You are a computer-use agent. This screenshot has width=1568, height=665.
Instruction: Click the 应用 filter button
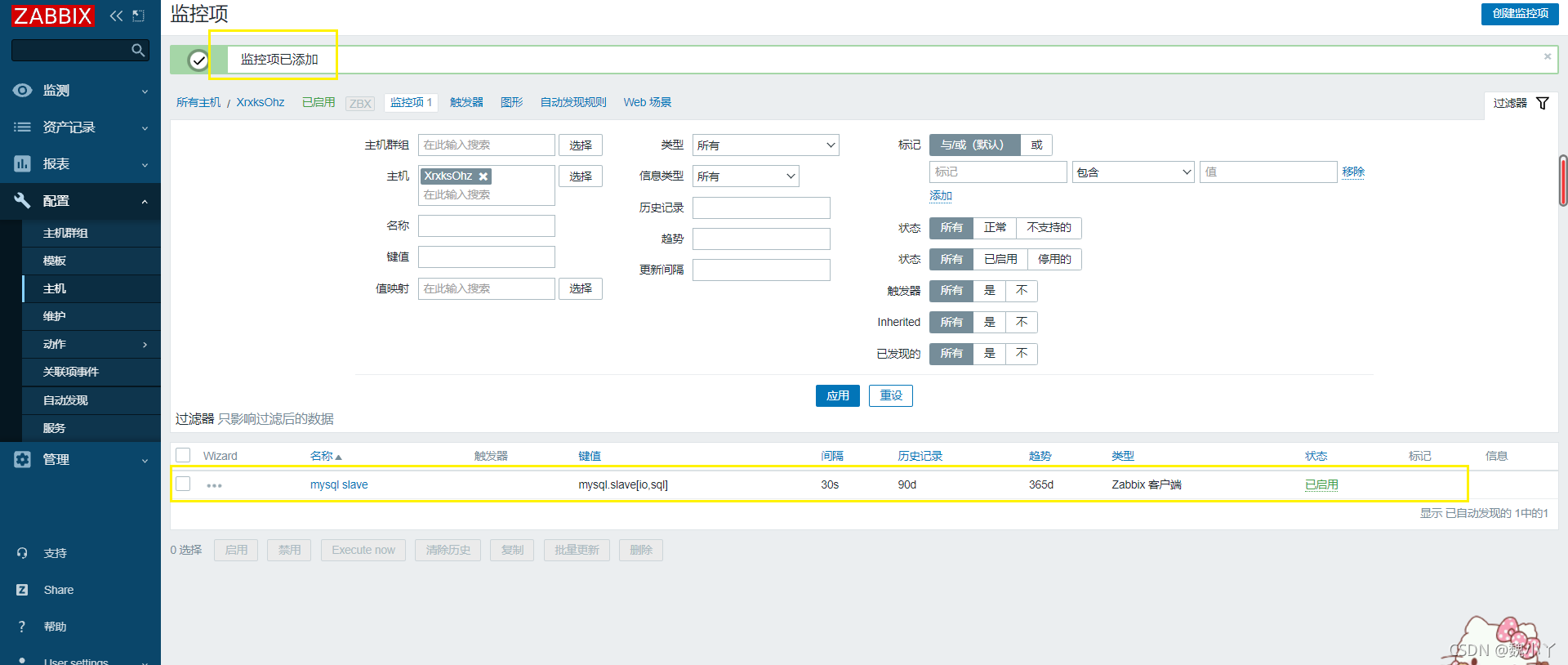838,395
